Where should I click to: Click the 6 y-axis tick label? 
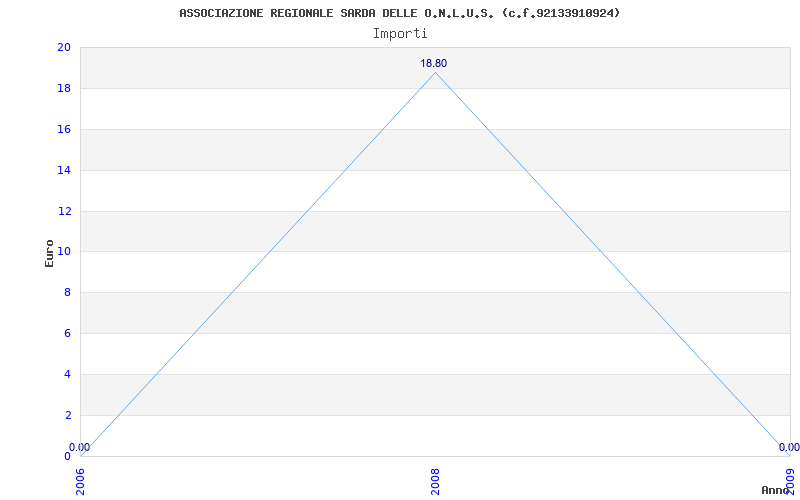click(67, 334)
